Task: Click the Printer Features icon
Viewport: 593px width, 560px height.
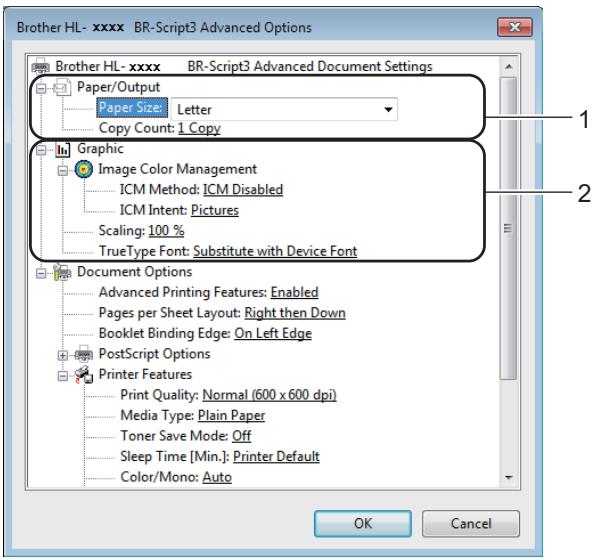Action: click(84, 374)
